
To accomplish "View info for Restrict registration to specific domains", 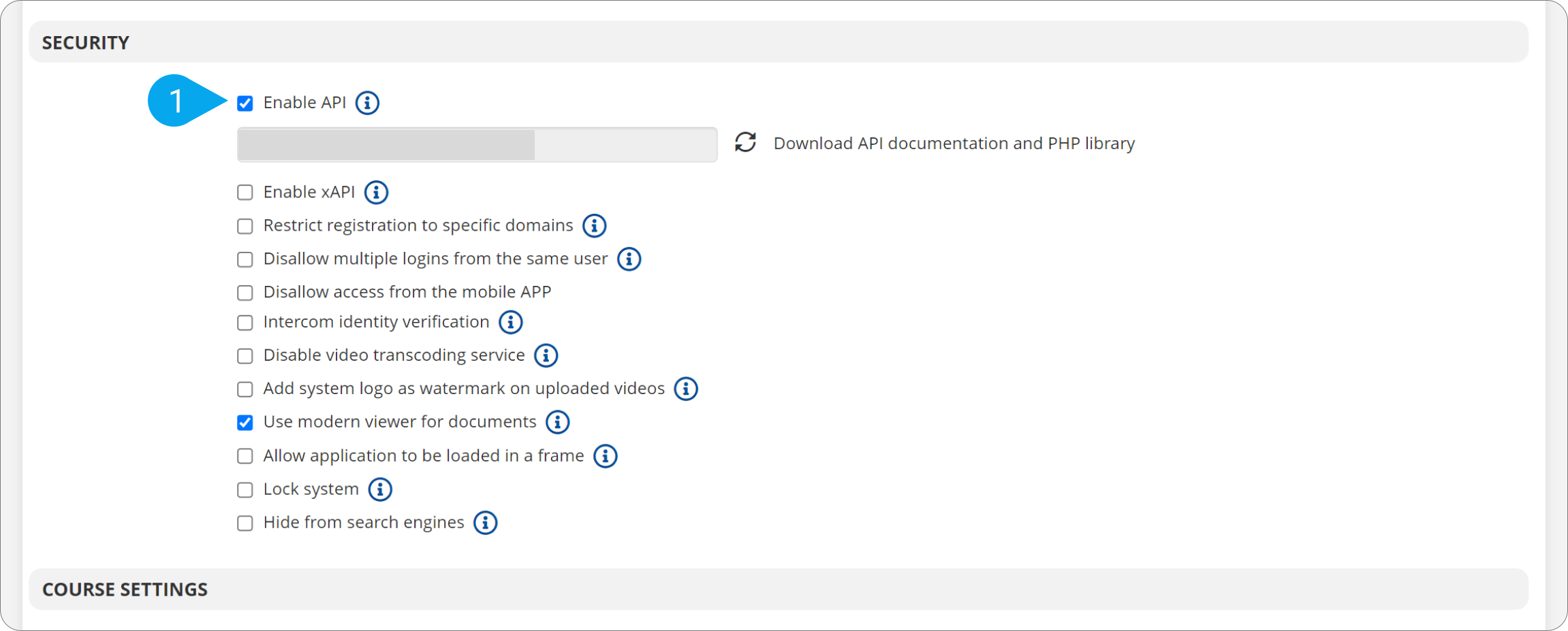I will pos(594,225).
